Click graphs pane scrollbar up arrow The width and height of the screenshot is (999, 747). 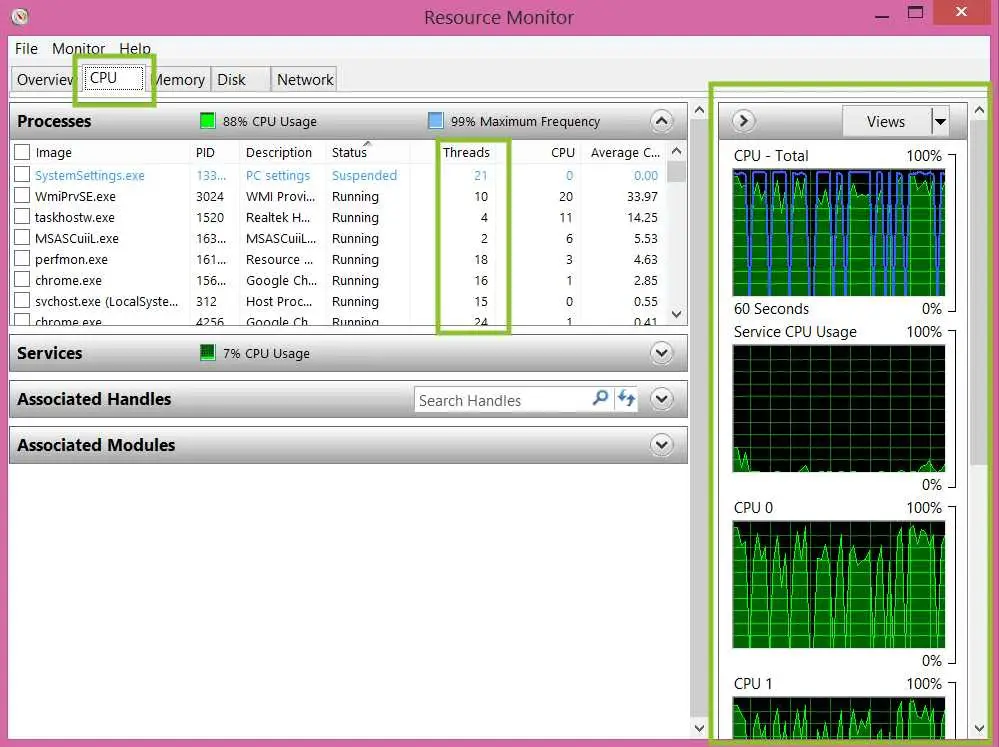979,110
